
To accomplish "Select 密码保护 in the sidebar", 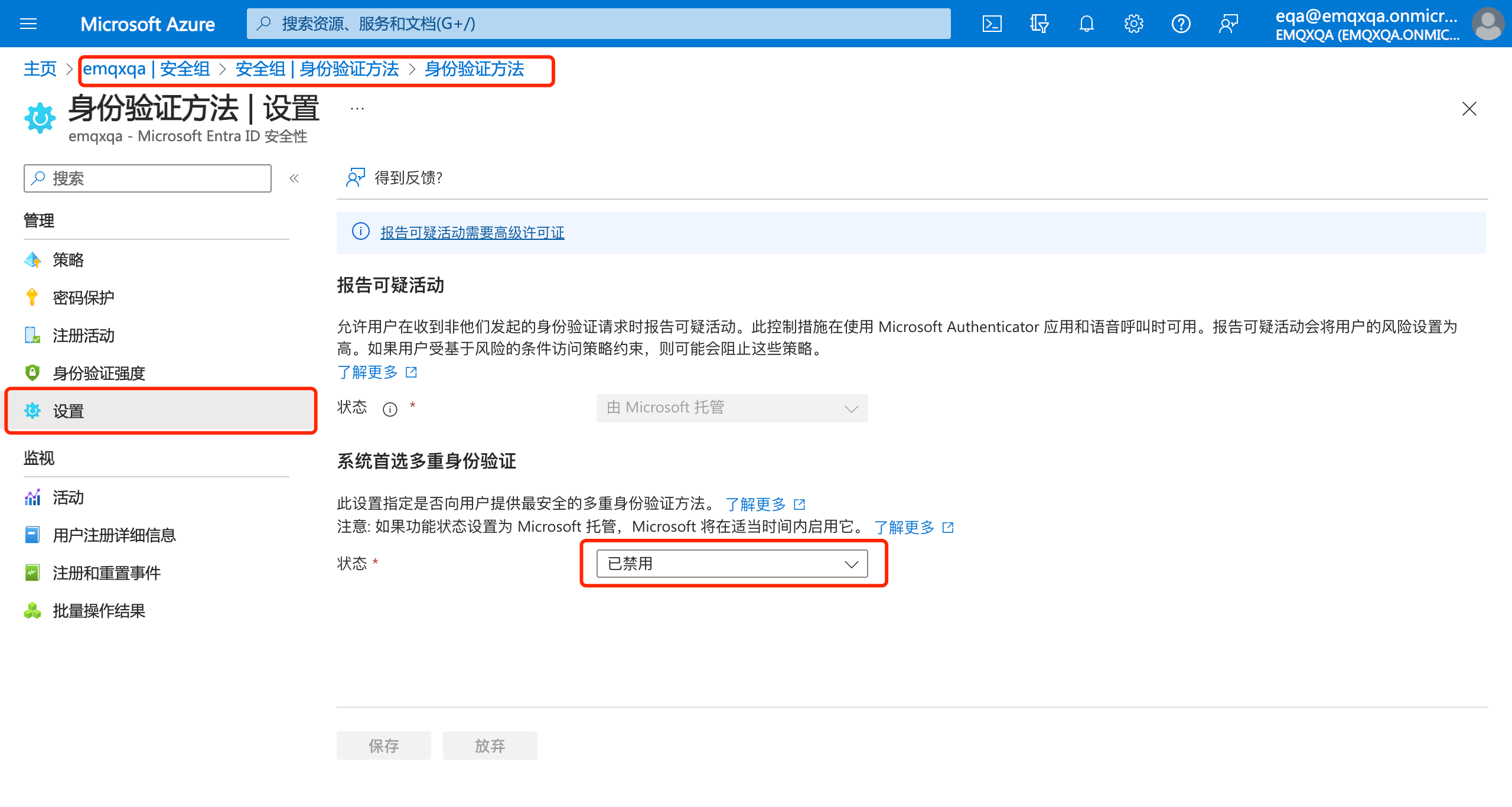I will tap(83, 297).
